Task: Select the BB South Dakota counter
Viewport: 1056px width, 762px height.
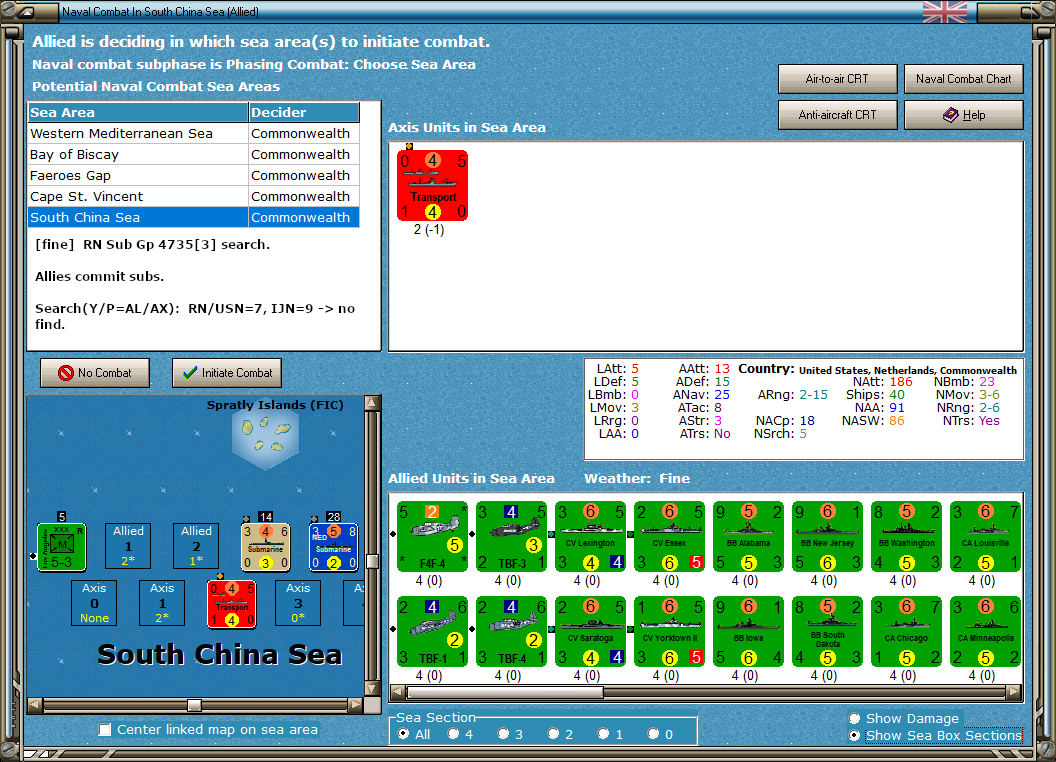Action: click(827, 631)
